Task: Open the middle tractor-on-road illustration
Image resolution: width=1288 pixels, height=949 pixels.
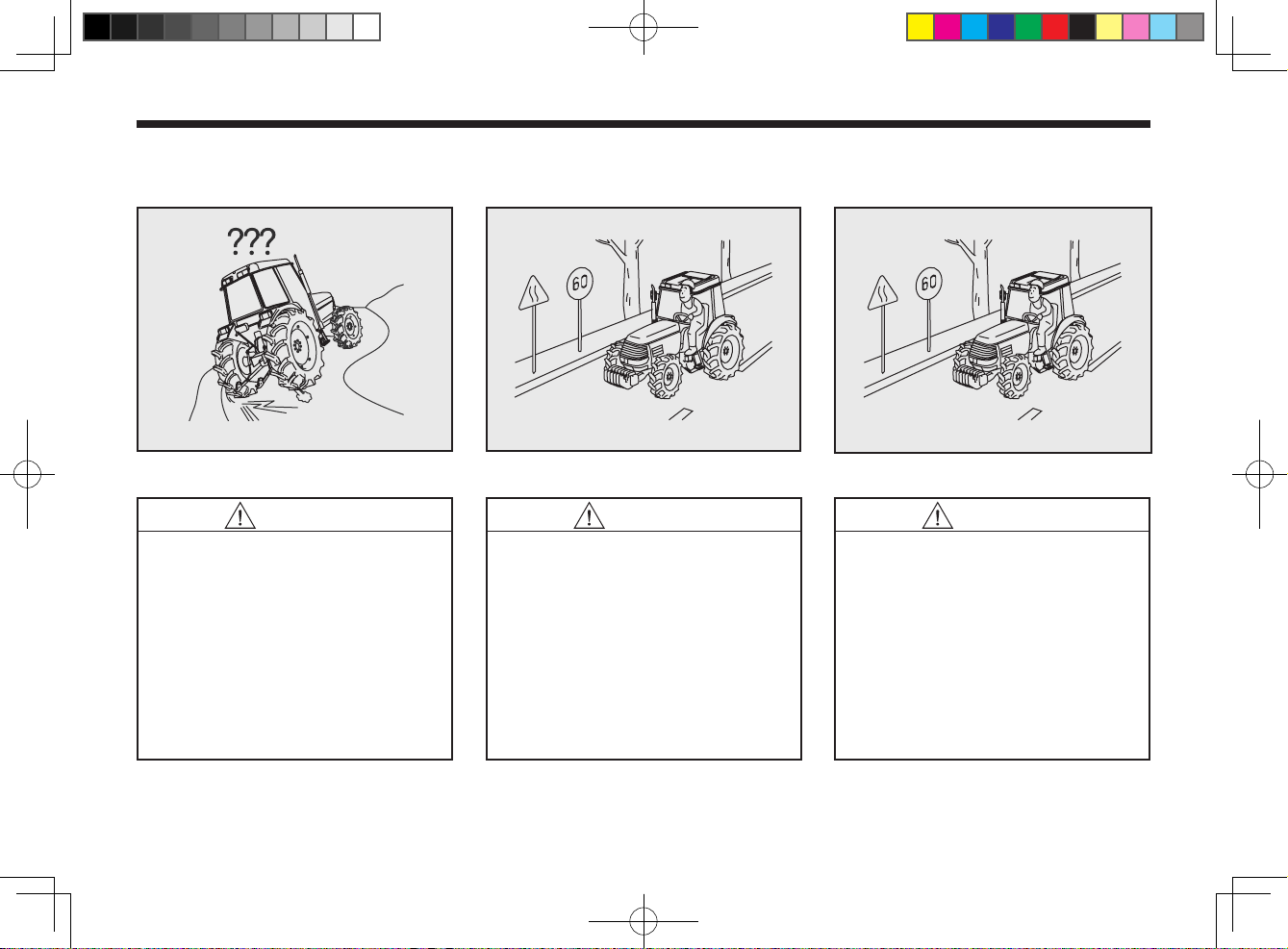Action: (644, 329)
